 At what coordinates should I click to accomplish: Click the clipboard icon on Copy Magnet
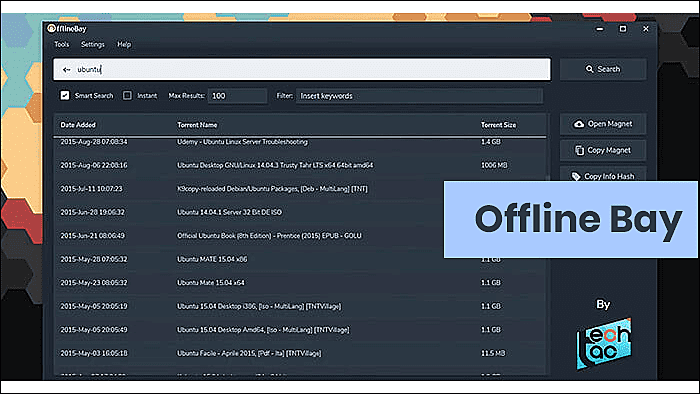coord(579,150)
